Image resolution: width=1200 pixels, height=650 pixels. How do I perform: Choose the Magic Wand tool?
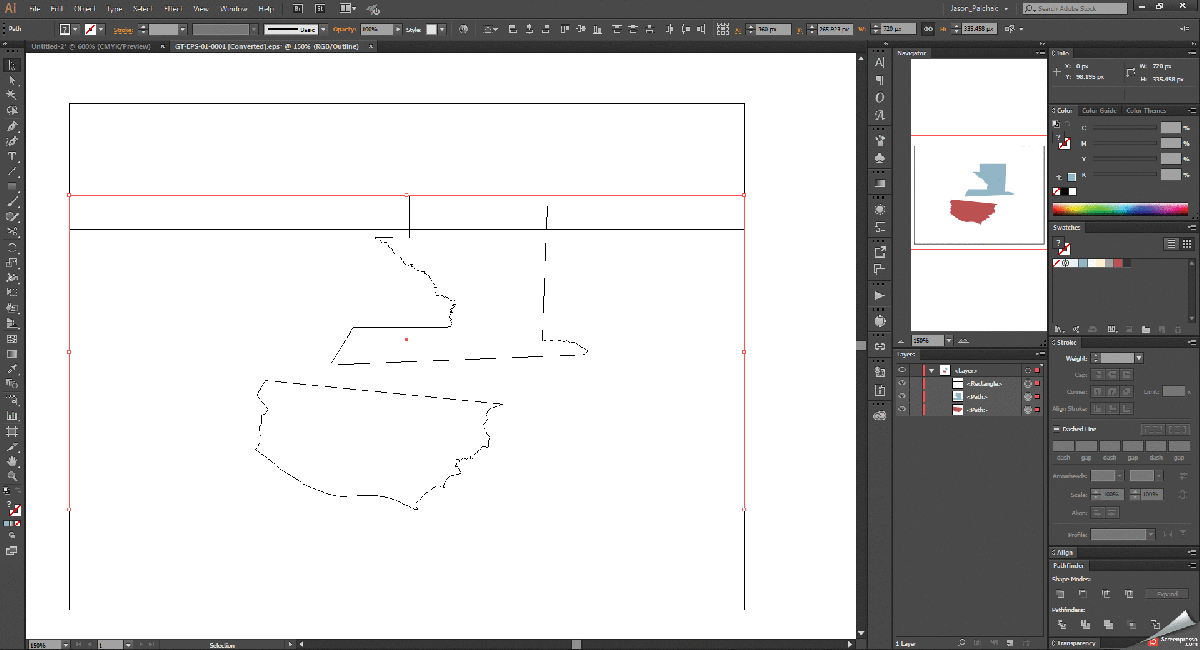point(12,95)
